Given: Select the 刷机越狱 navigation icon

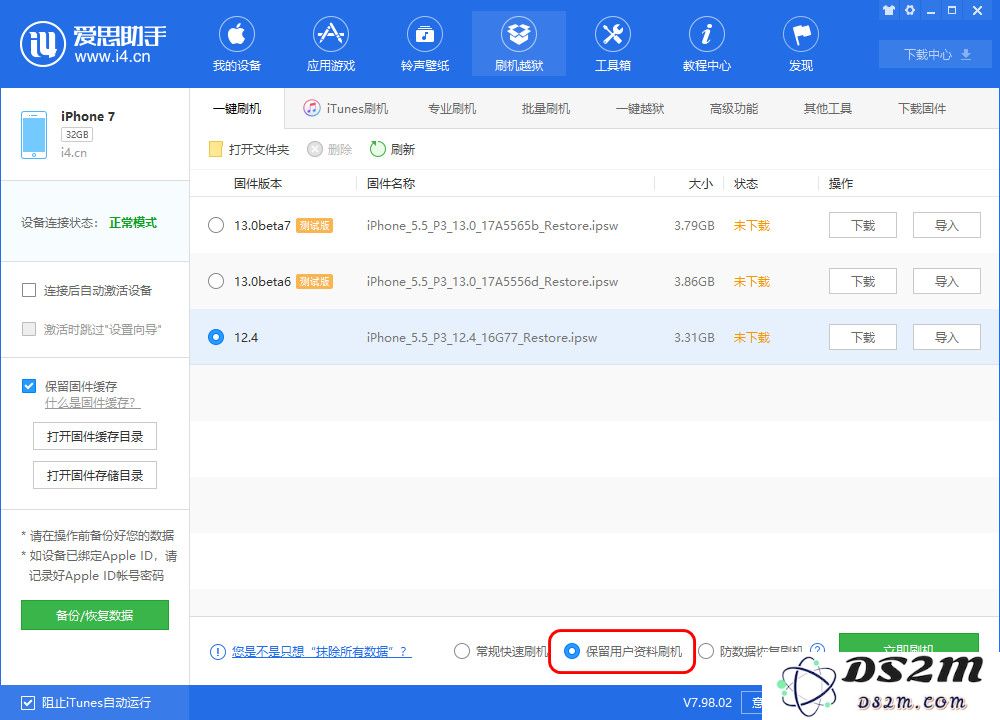Looking at the screenshot, I should 518,44.
